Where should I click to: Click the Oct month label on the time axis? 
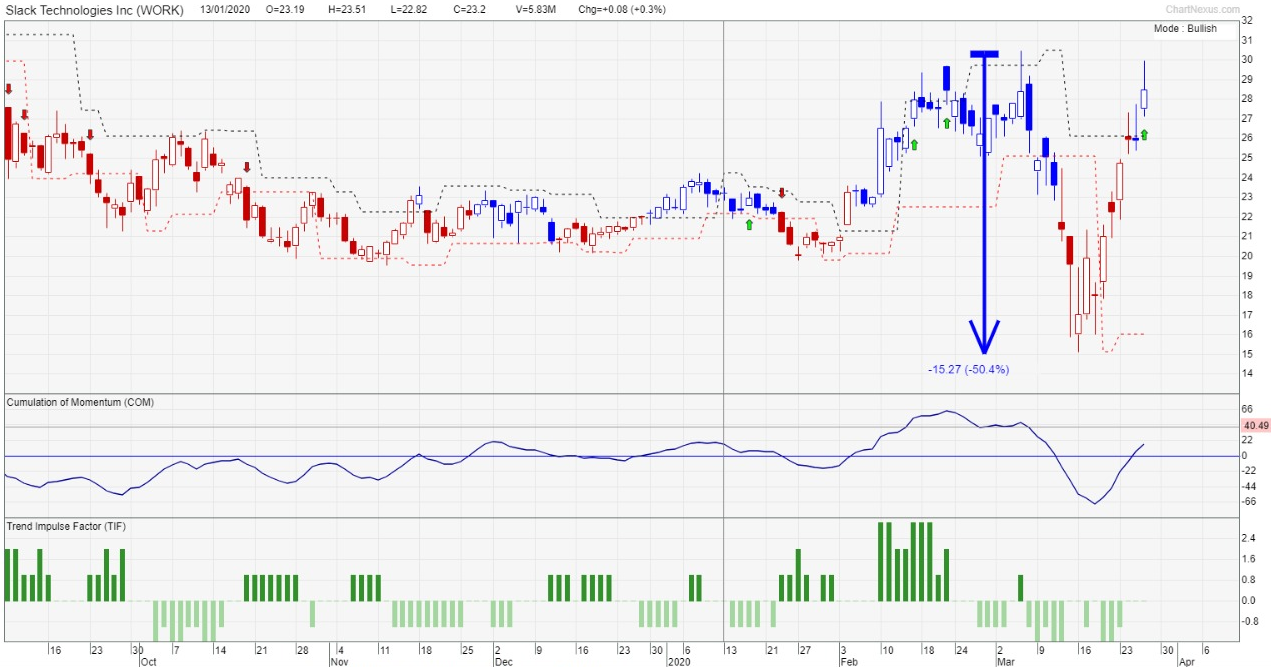tap(148, 662)
